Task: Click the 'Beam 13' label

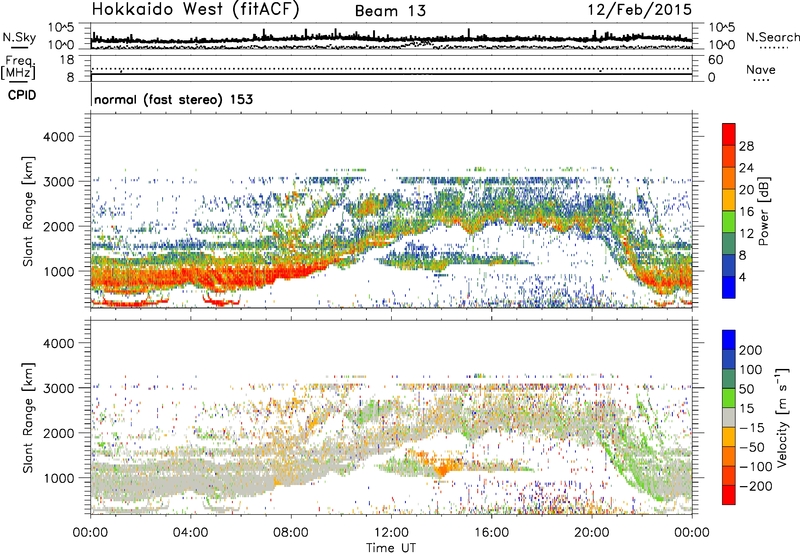Action: pos(390,11)
